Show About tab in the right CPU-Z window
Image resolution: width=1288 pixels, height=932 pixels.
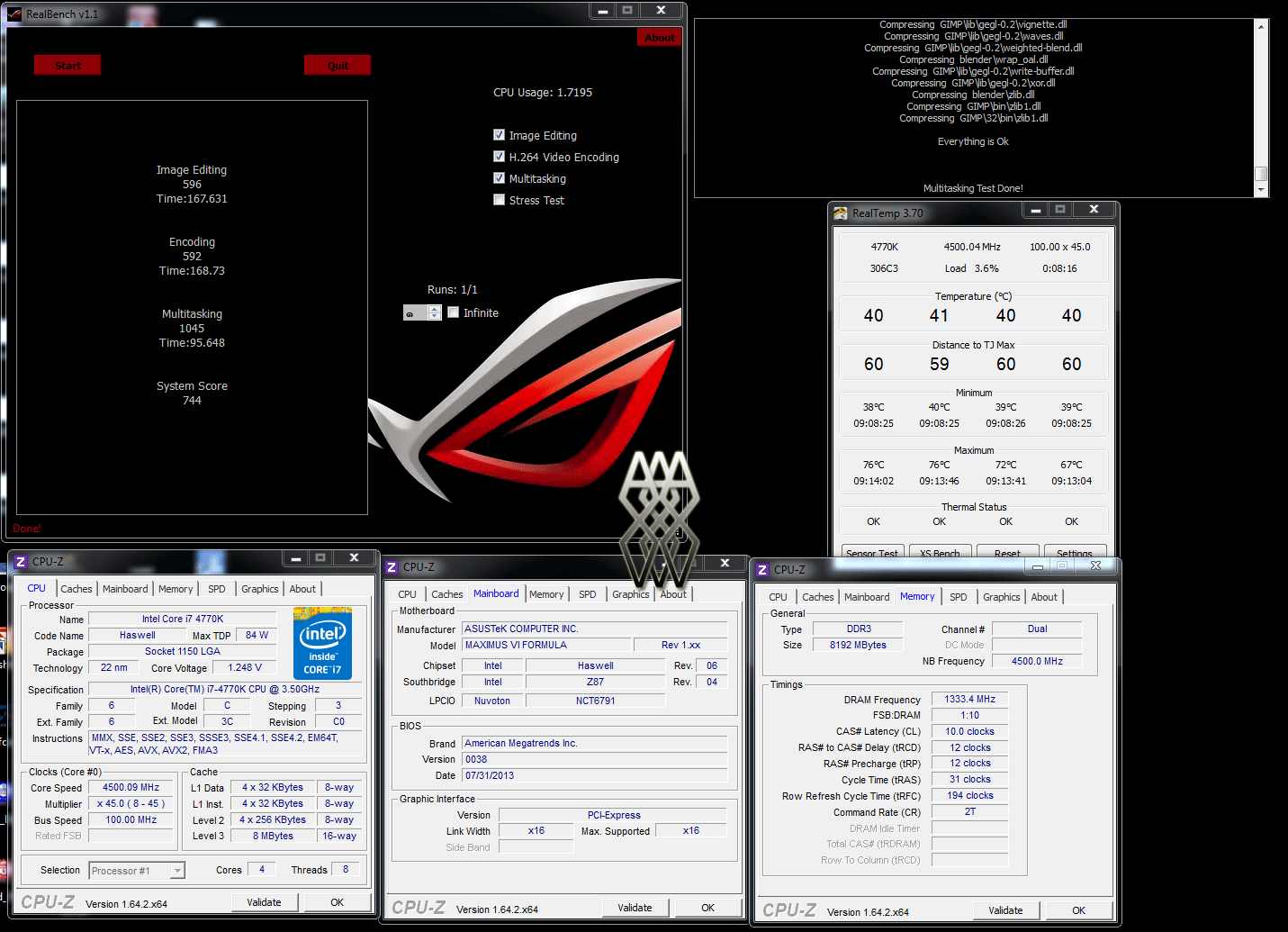click(1044, 597)
